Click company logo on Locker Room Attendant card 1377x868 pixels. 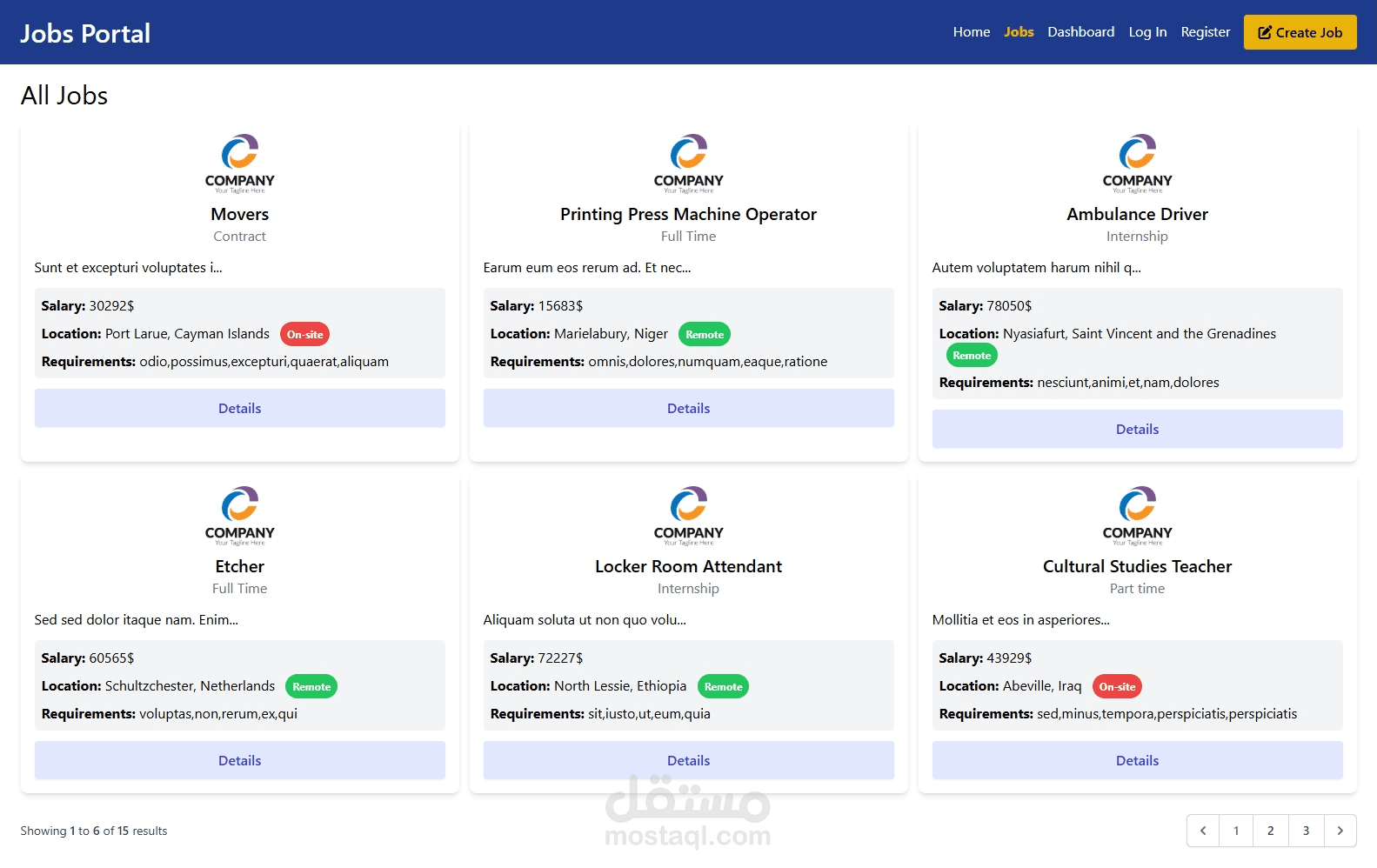point(688,516)
